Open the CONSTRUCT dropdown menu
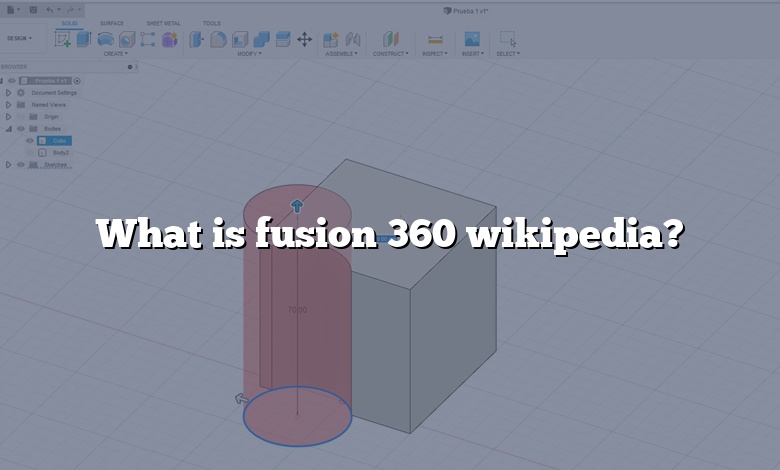Viewport: 780px width, 470px height. 390,54
